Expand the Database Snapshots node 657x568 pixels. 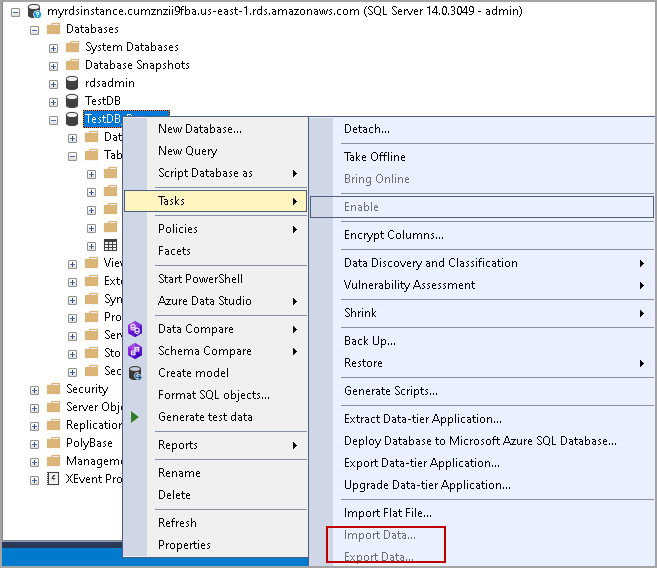pos(53,66)
